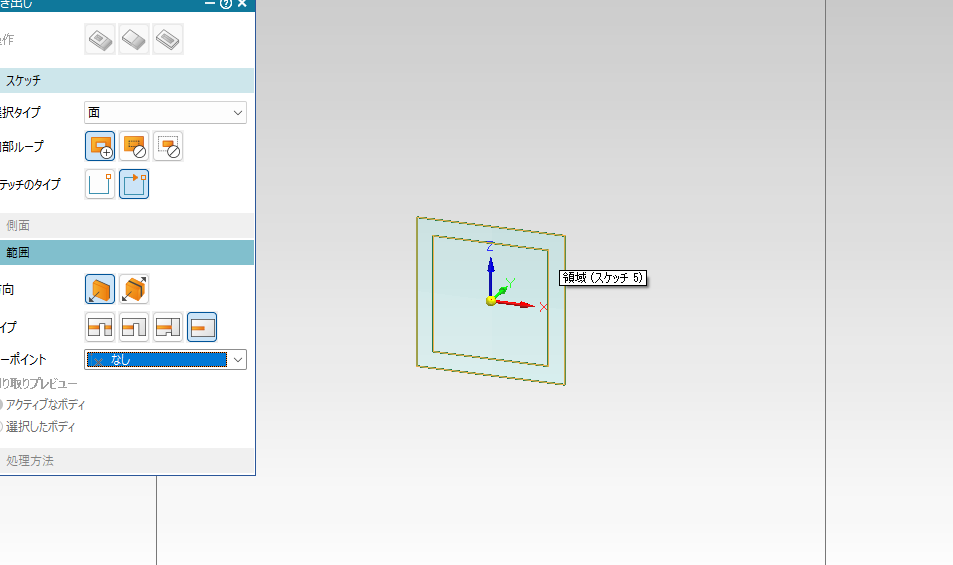
Task: Choose the sketch type icon with arrow
Action: point(134,184)
